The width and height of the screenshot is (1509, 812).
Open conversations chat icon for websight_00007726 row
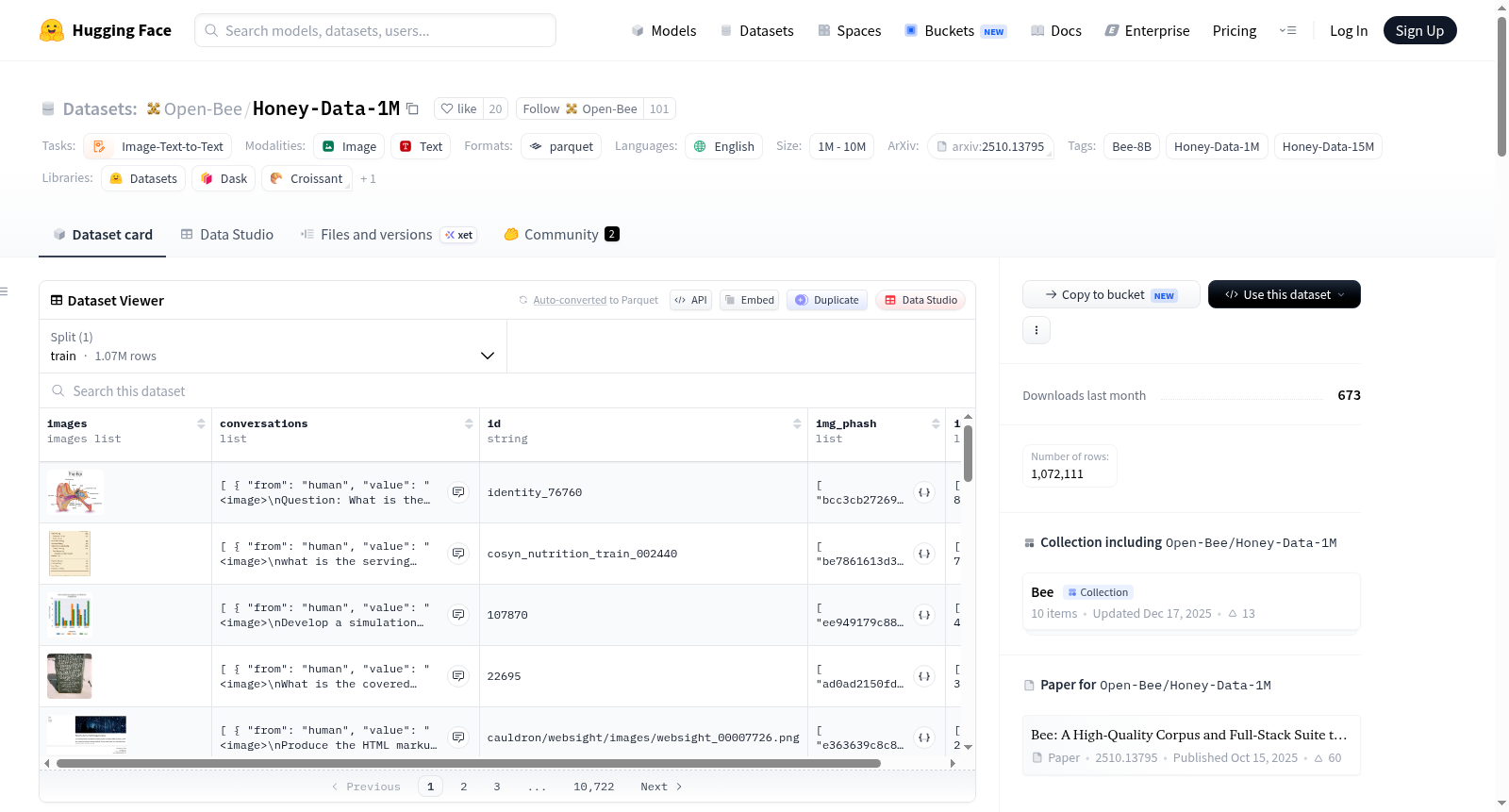(x=458, y=737)
